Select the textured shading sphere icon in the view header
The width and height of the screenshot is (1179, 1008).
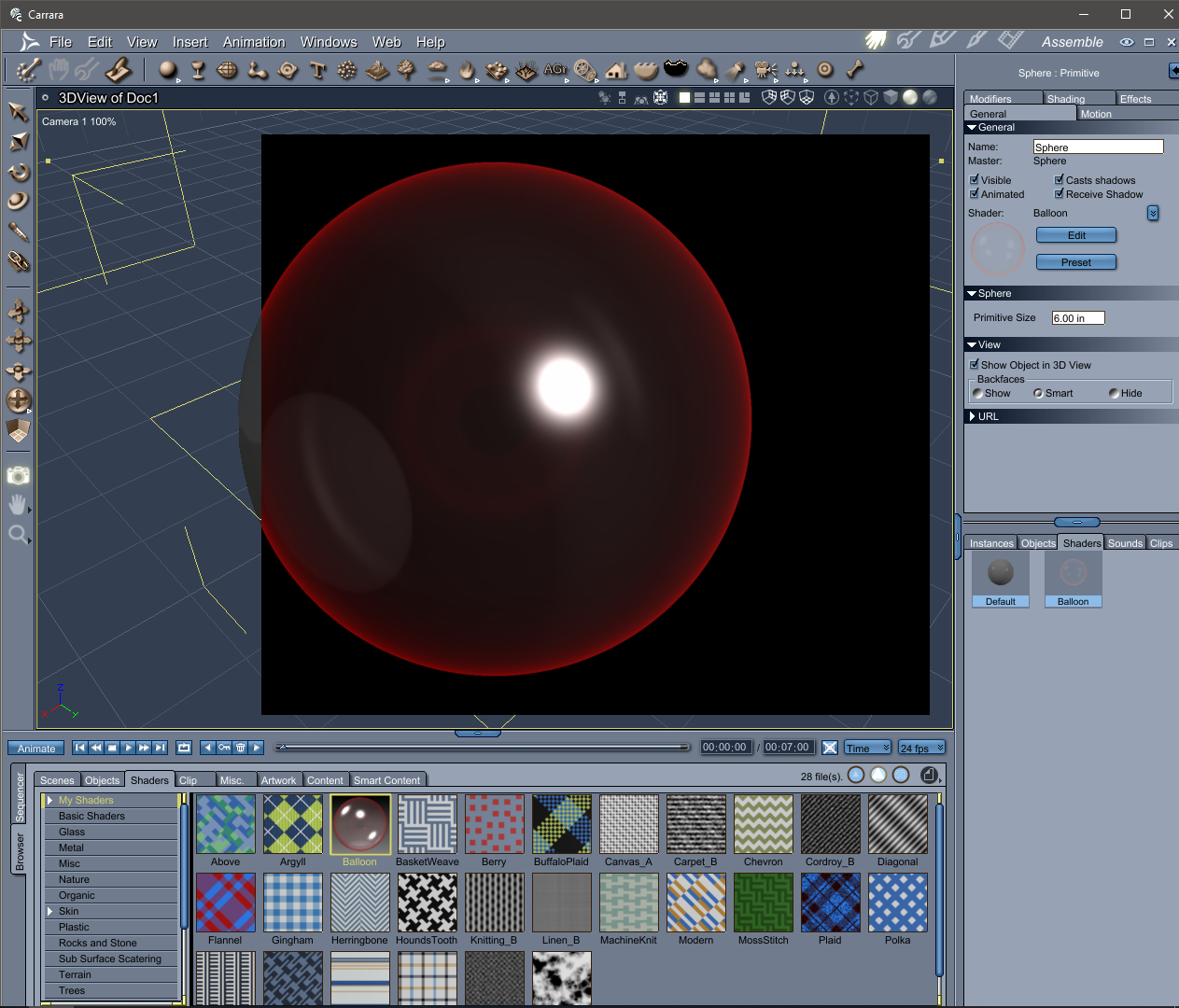(x=930, y=97)
